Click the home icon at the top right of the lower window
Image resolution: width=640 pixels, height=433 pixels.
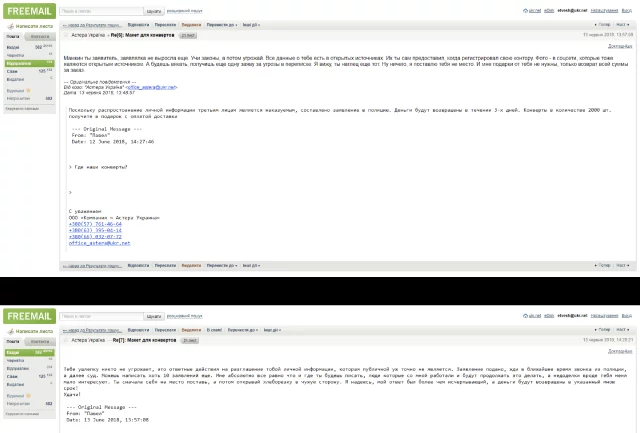[x=525, y=316]
